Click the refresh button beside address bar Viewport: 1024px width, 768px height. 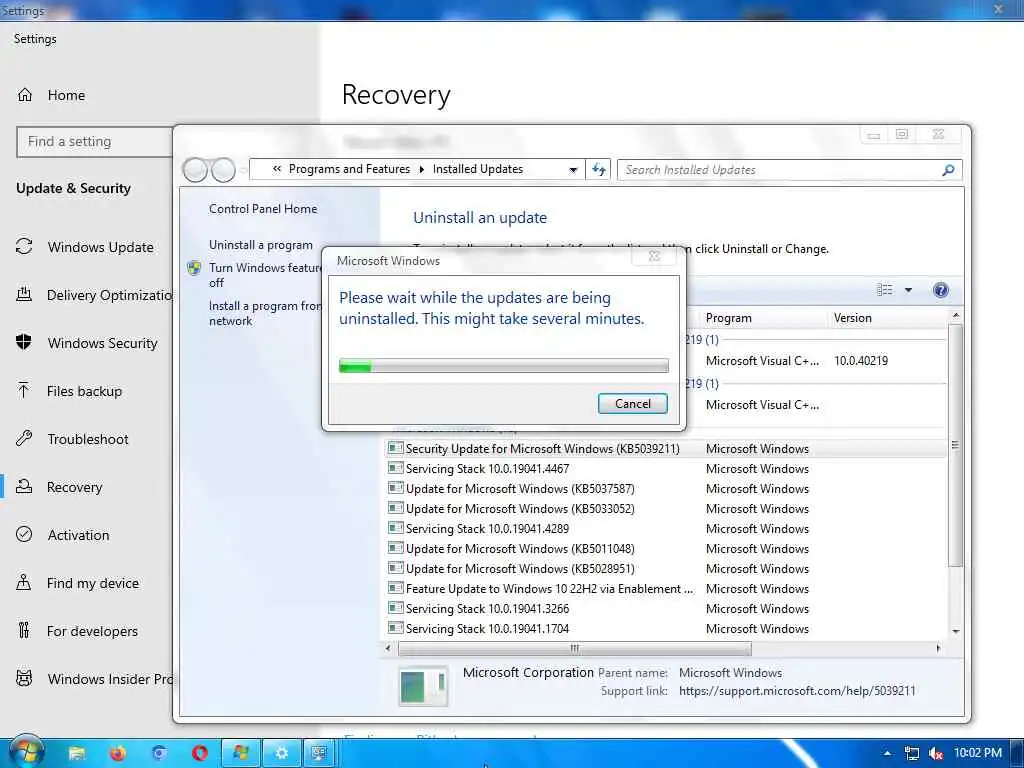598,170
